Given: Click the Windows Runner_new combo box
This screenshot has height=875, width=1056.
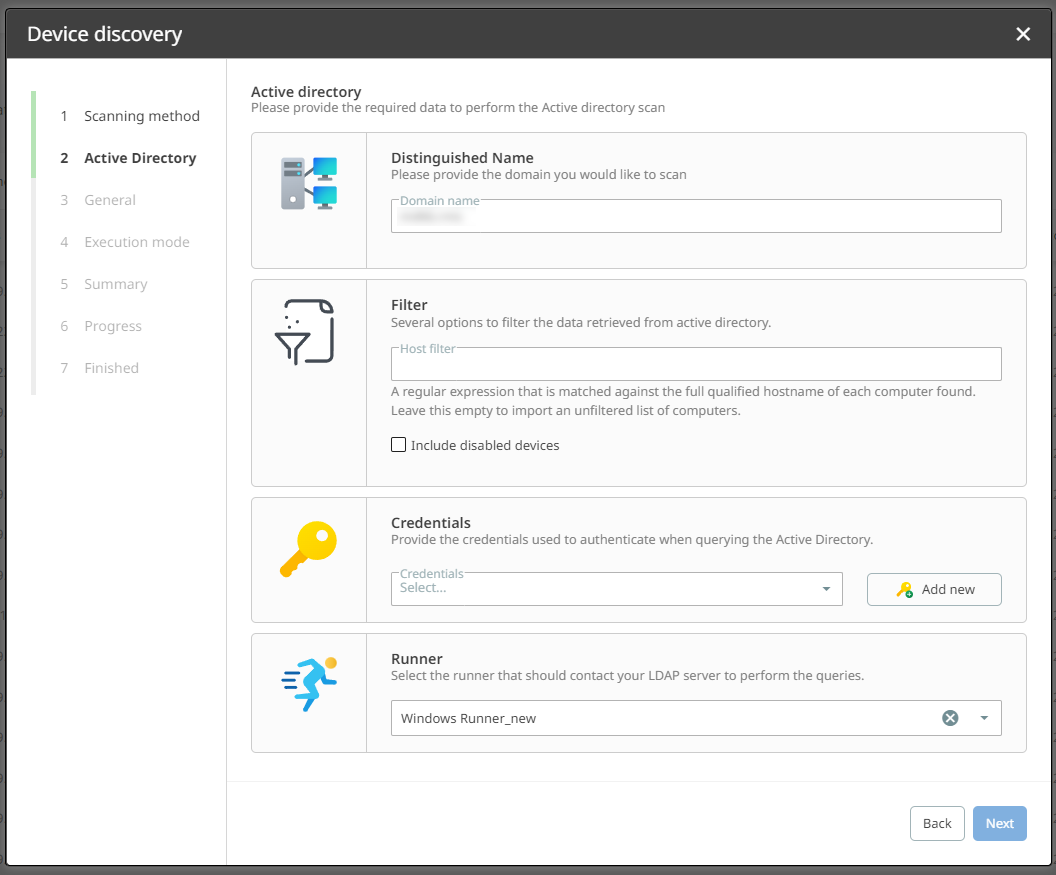Looking at the screenshot, I should tap(660, 718).
